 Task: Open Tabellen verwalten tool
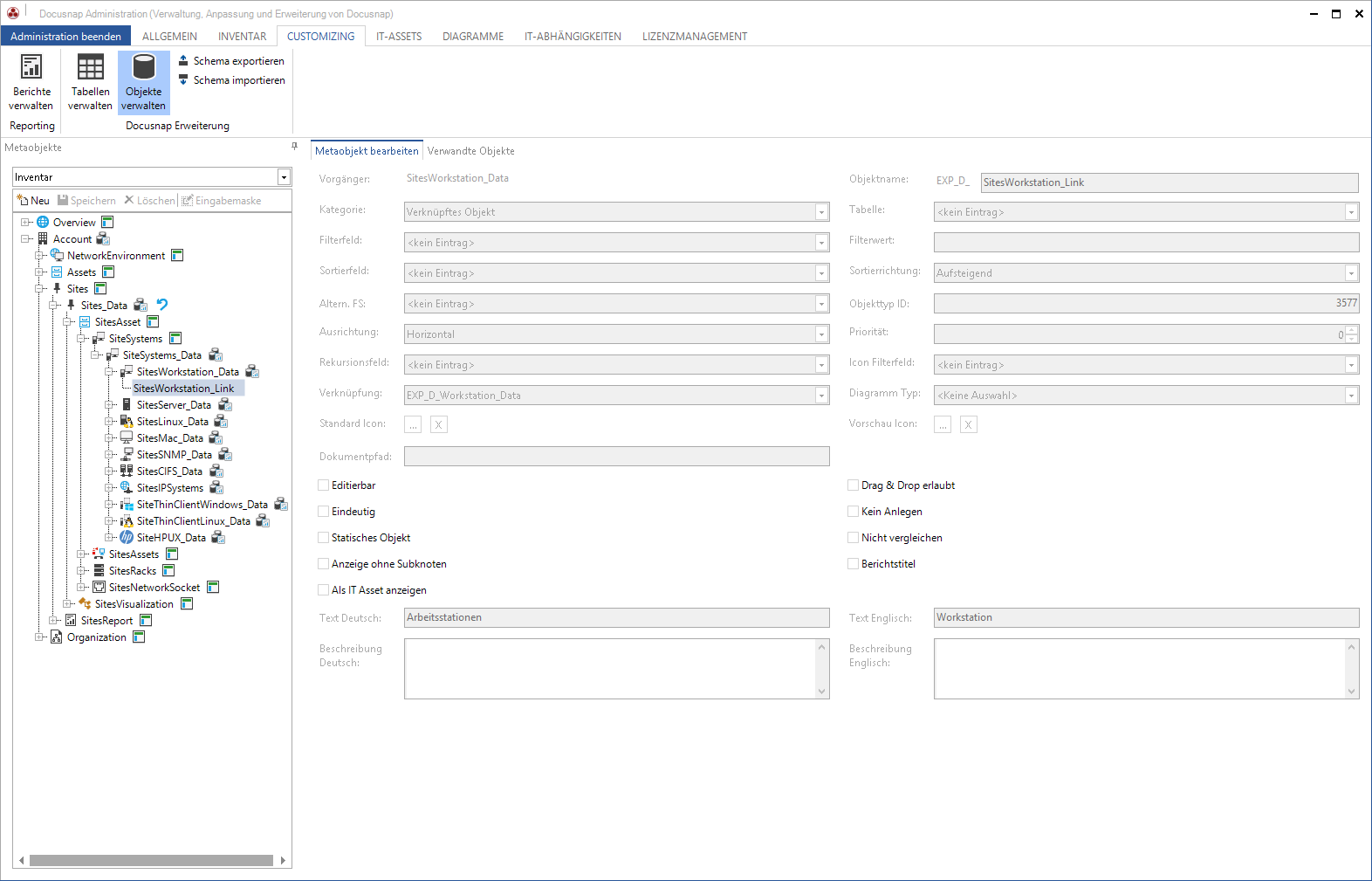90,82
